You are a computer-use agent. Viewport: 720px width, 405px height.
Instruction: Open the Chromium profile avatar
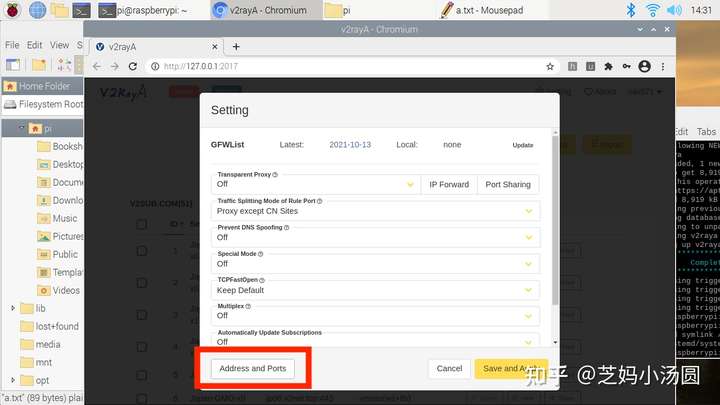pyautogui.click(x=644, y=67)
